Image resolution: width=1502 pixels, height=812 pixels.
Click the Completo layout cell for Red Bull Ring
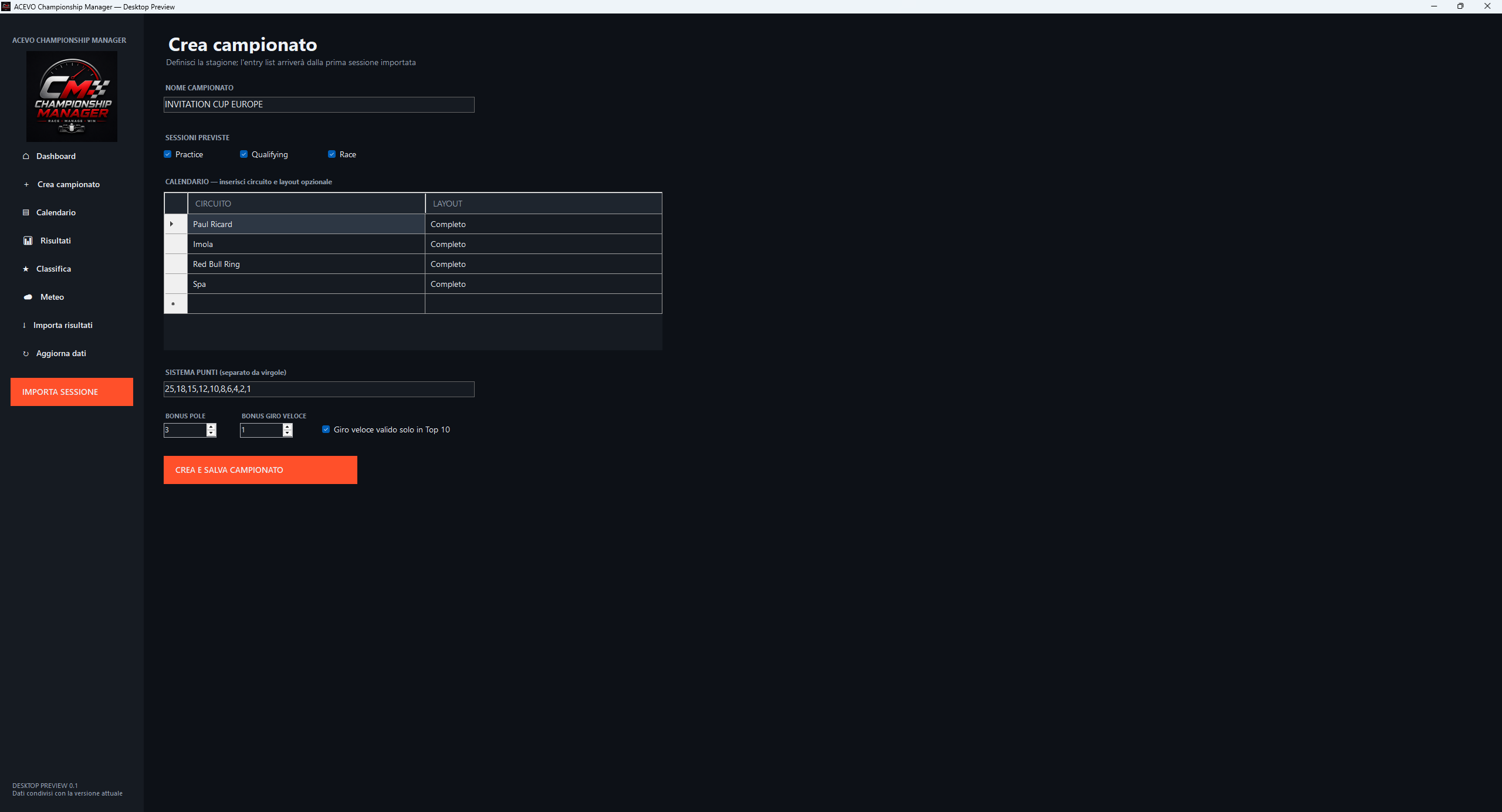pyautogui.click(x=543, y=264)
